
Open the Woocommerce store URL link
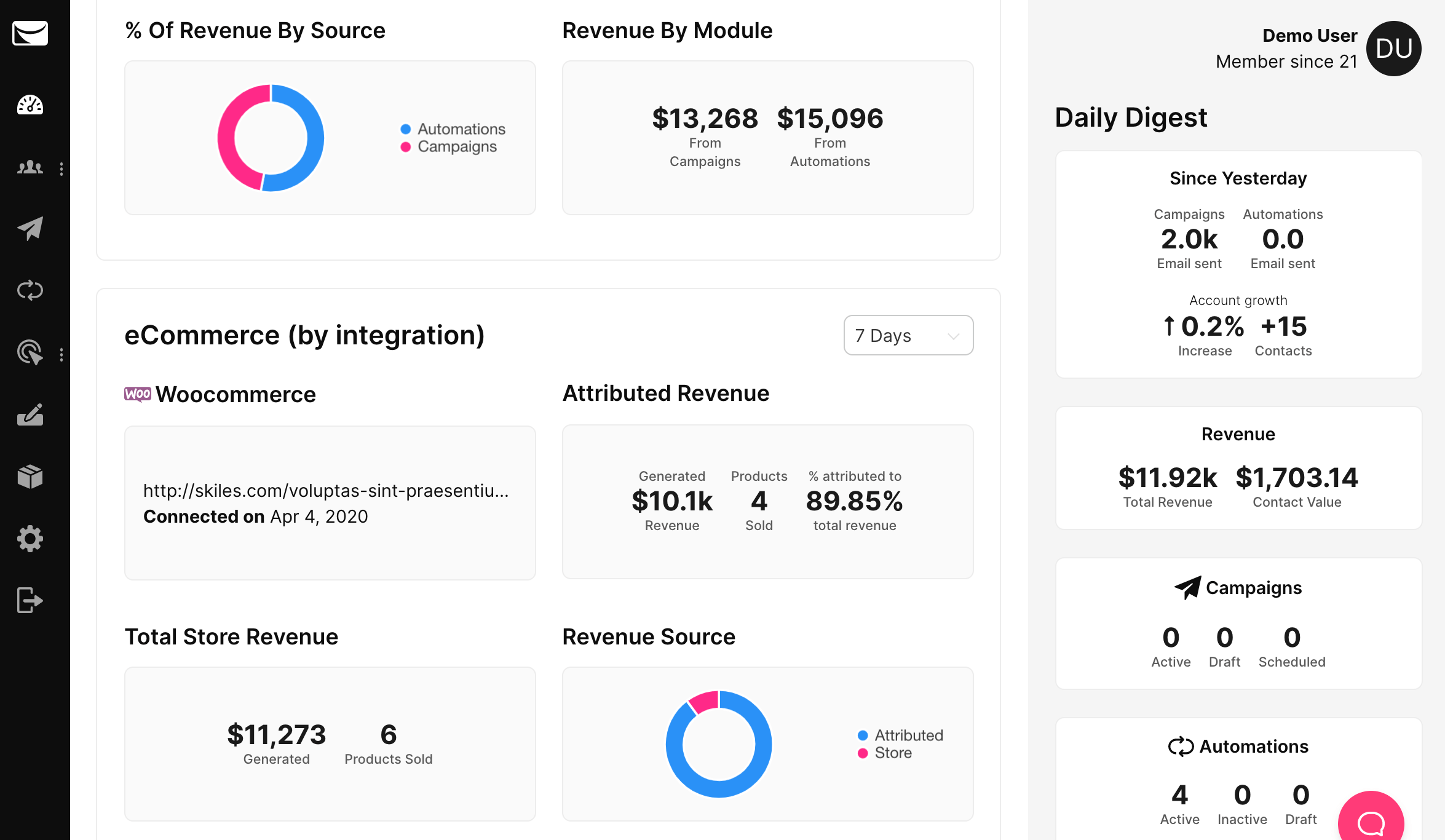point(326,491)
